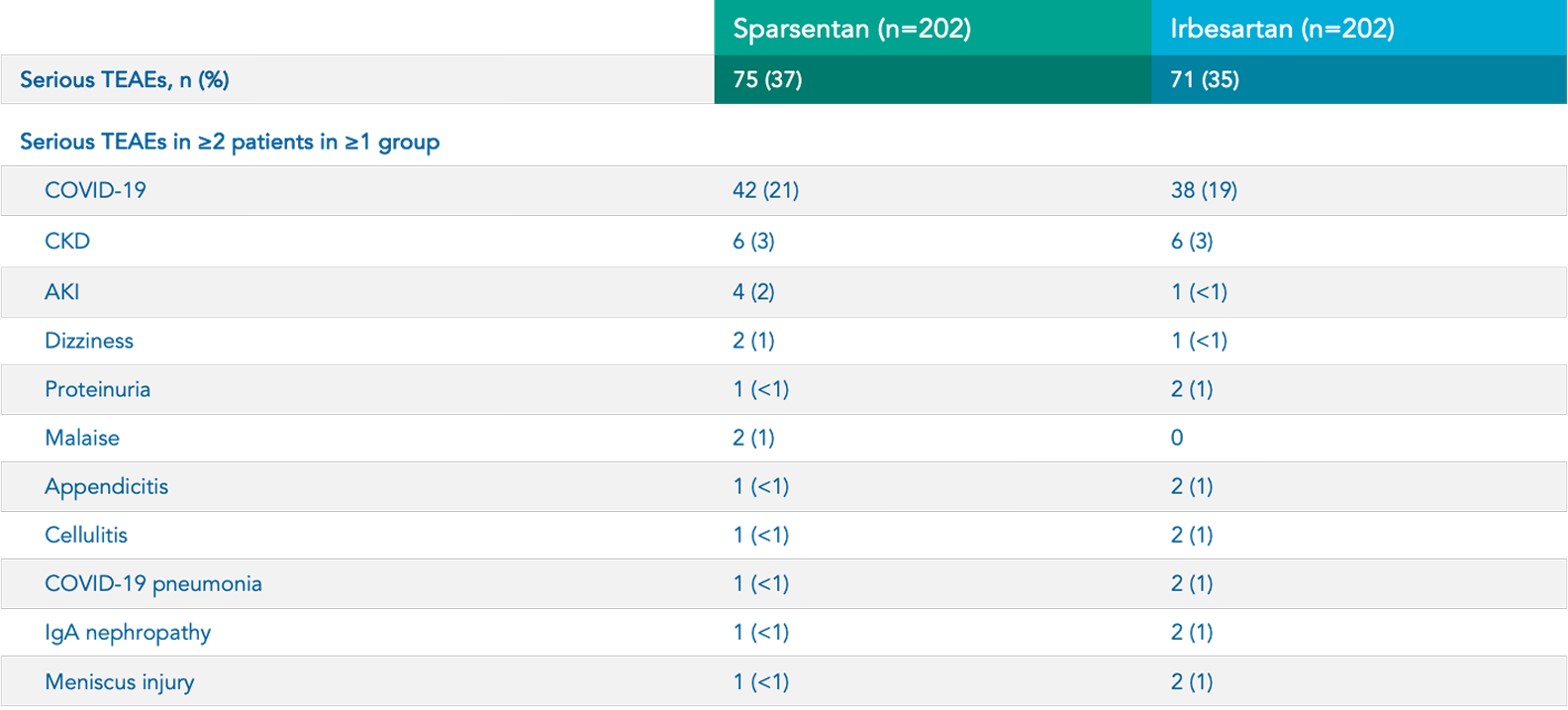Click the Irbesartan COVID-19 value 38 (19)
This screenshot has height=710, width=1568.
pyautogui.click(x=1204, y=190)
